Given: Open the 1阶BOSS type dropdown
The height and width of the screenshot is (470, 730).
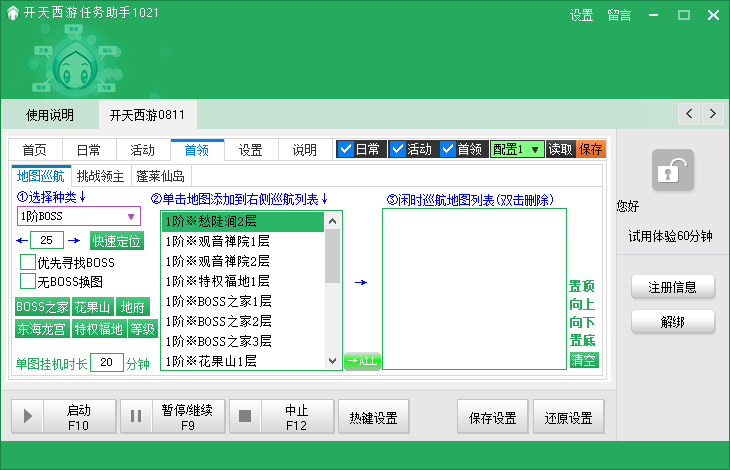Looking at the screenshot, I should point(130,216).
